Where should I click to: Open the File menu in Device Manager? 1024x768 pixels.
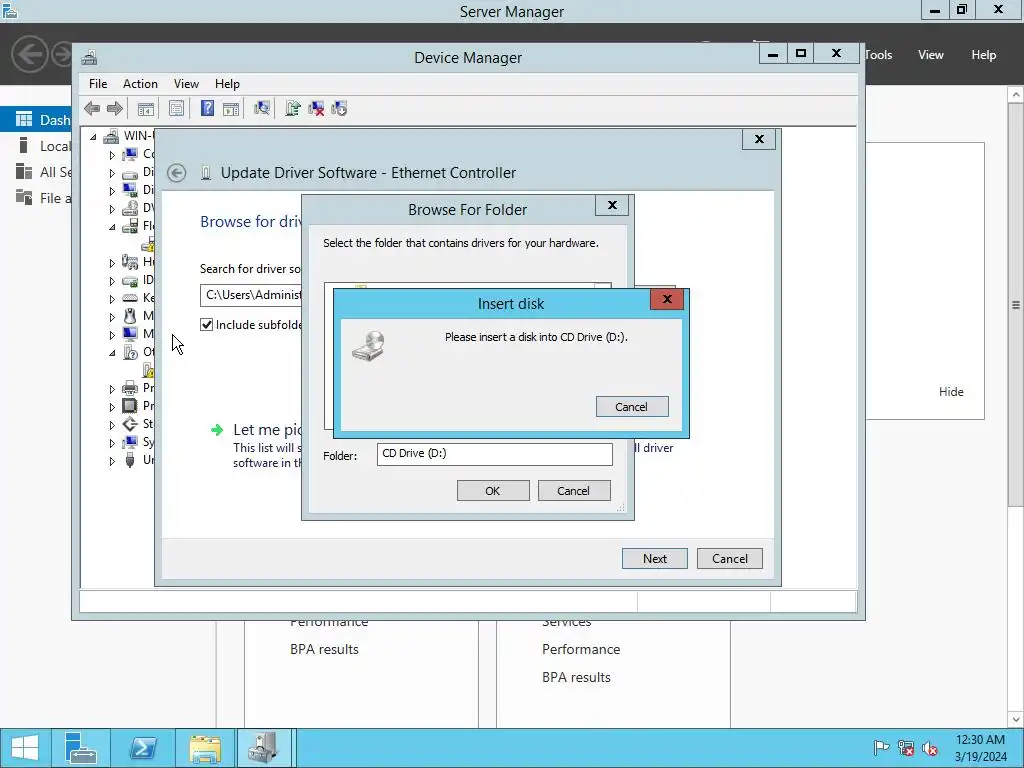pos(98,84)
